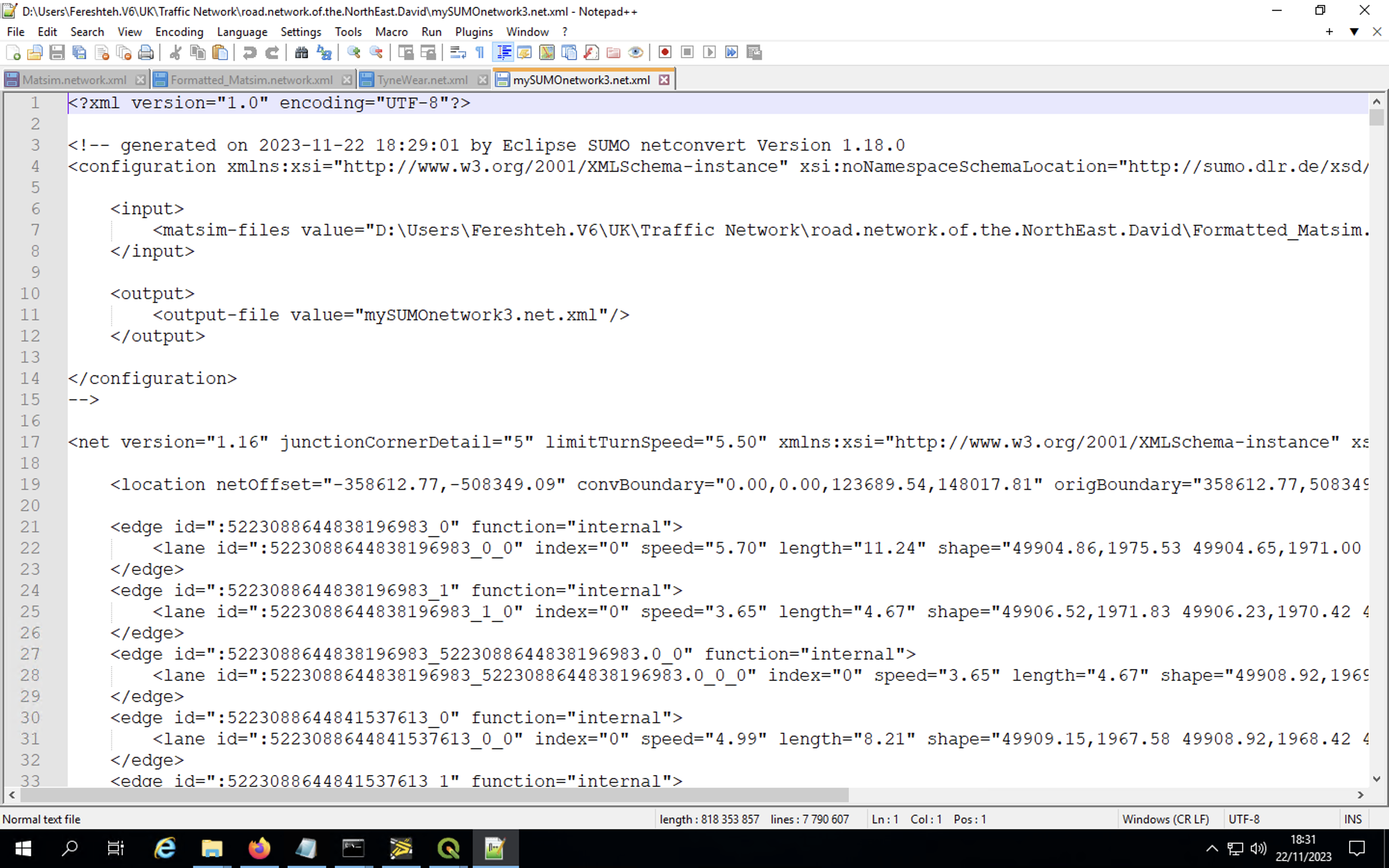The height and width of the screenshot is (868, 1389).
Task: Close the Matsim.network.xml tab
Action: 141,79
